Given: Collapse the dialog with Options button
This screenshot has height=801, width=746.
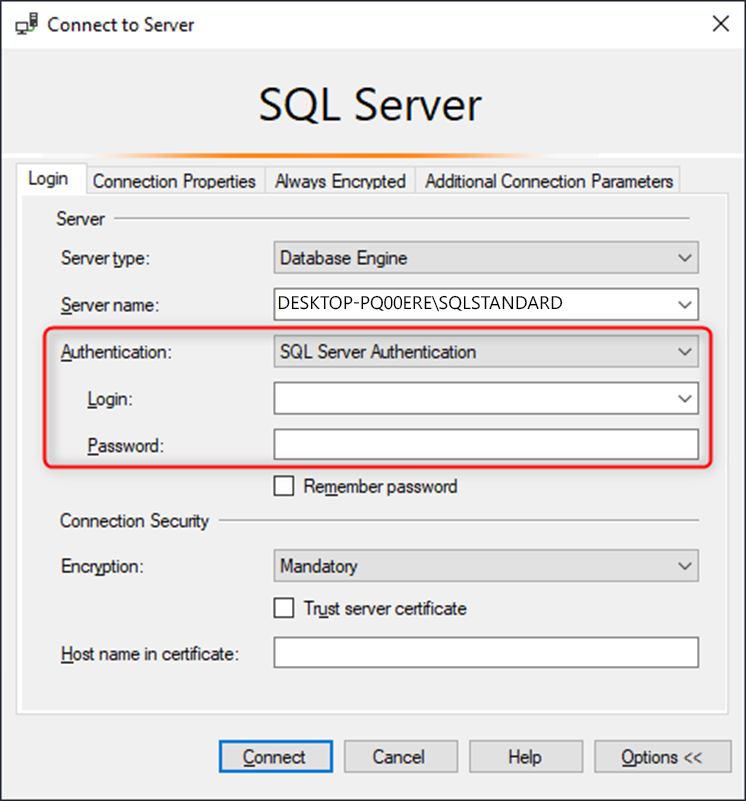Looking at the screenshot, I should pyautogui.click(x=661, y=757).
